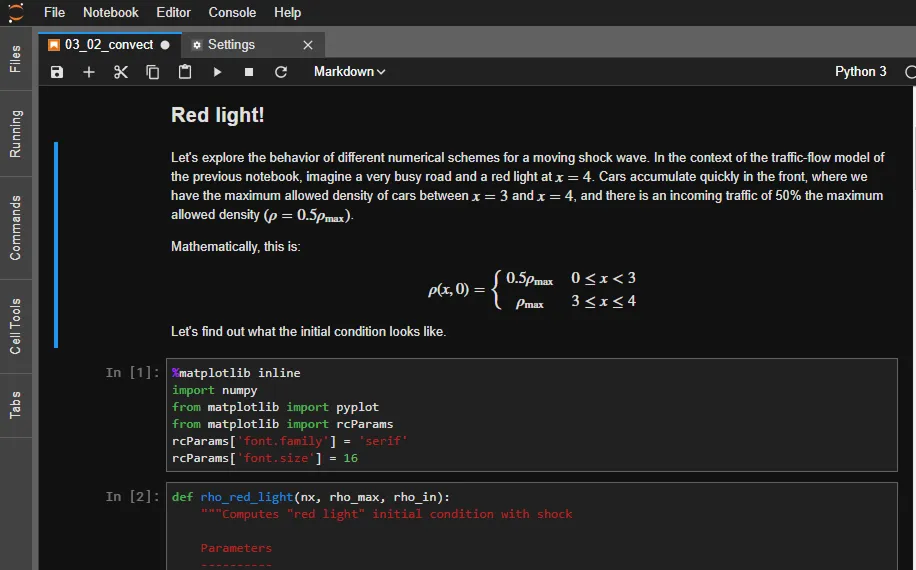This screenshot has width=916, height=570.
Task: Save the notebook with the disk icon
Action: click(57, 72)
